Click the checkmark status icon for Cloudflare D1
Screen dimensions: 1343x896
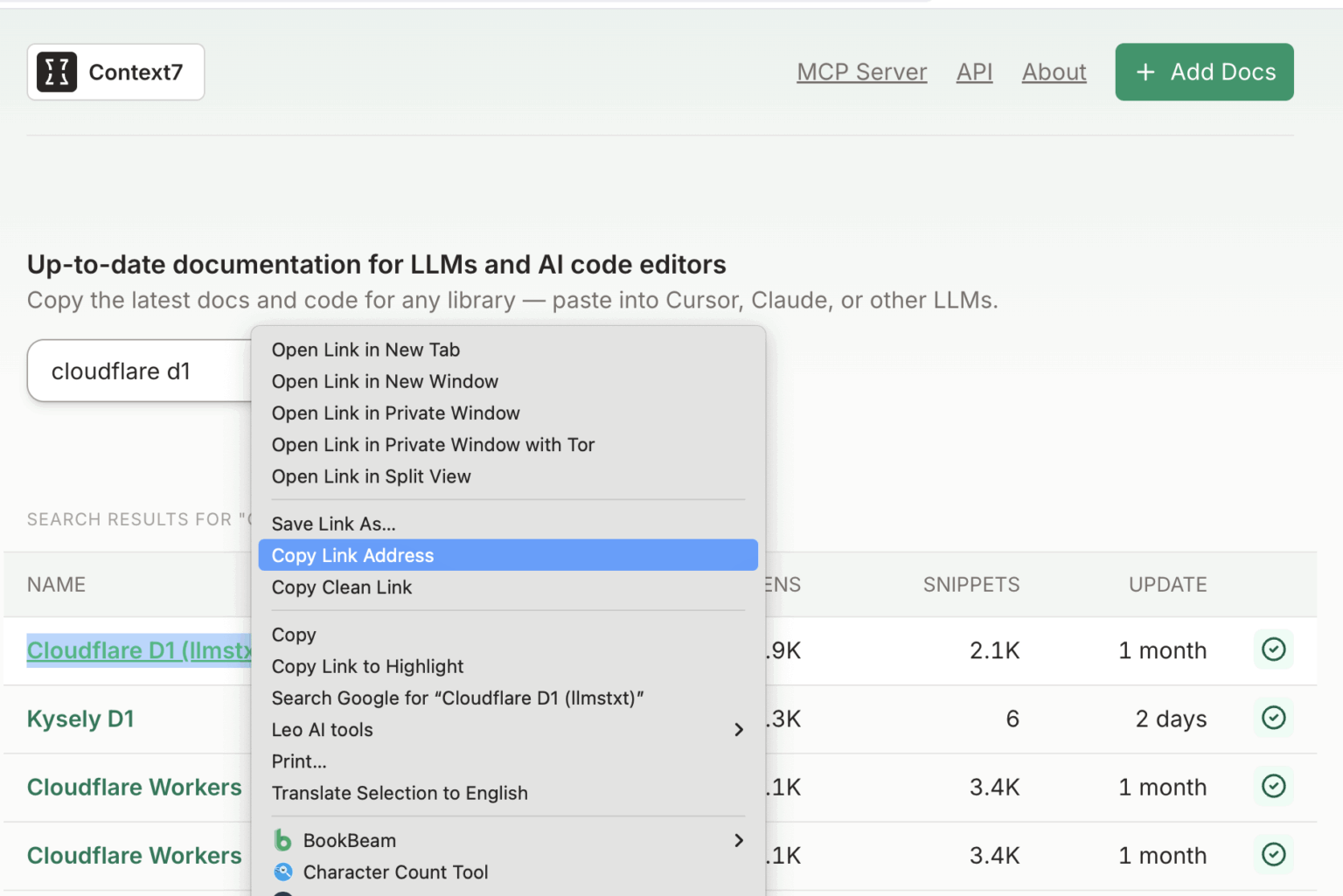[x=1273, y=649]
